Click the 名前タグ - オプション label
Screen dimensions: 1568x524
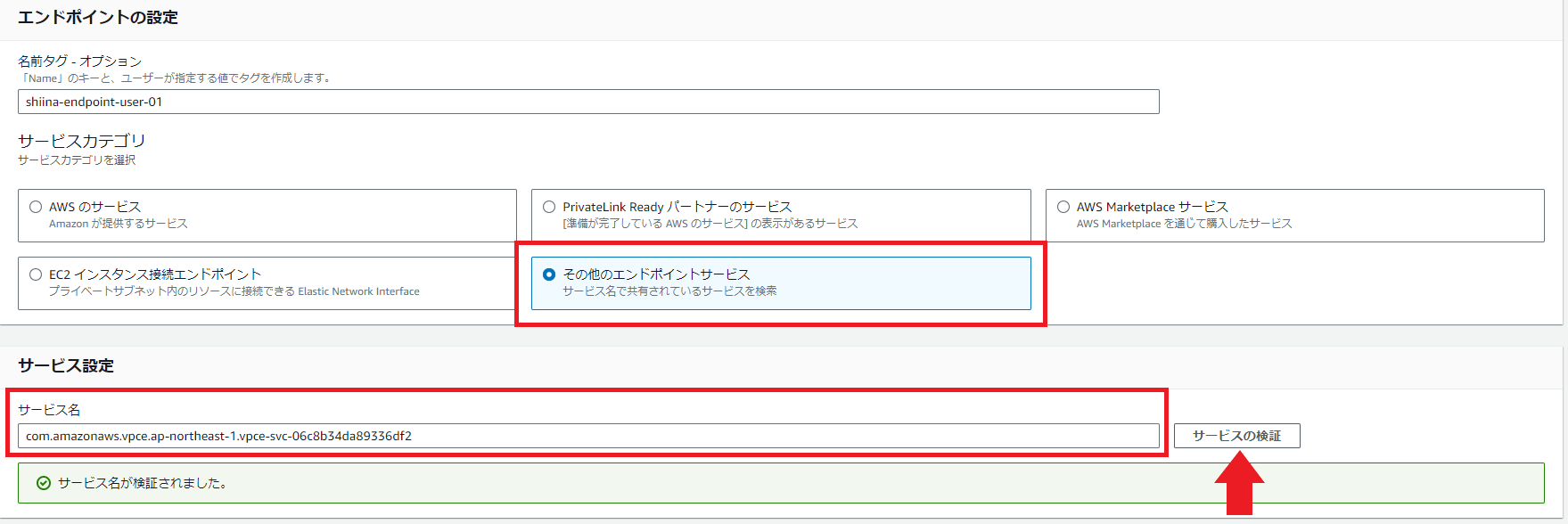(x=79, y=61)
